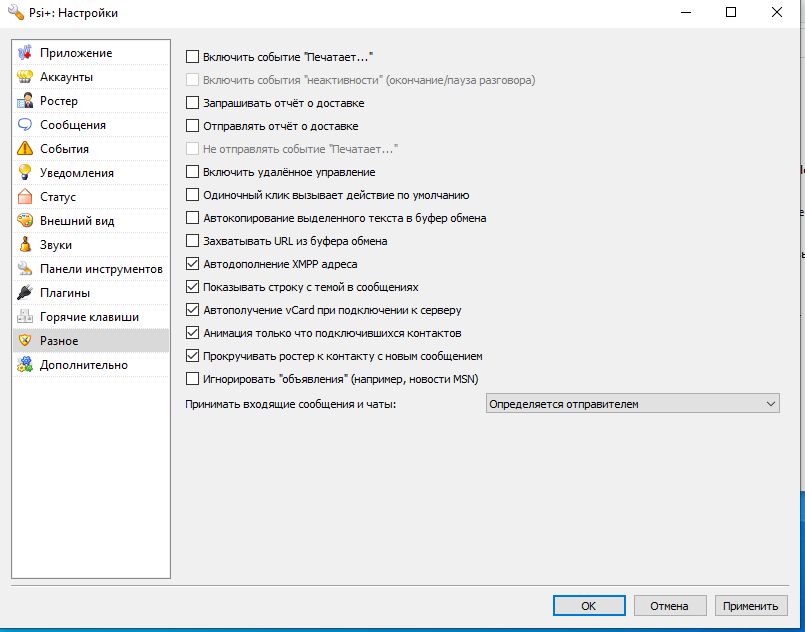
Task: Open the Определяется отправителем dropdown
Action: tap(632, 404)
